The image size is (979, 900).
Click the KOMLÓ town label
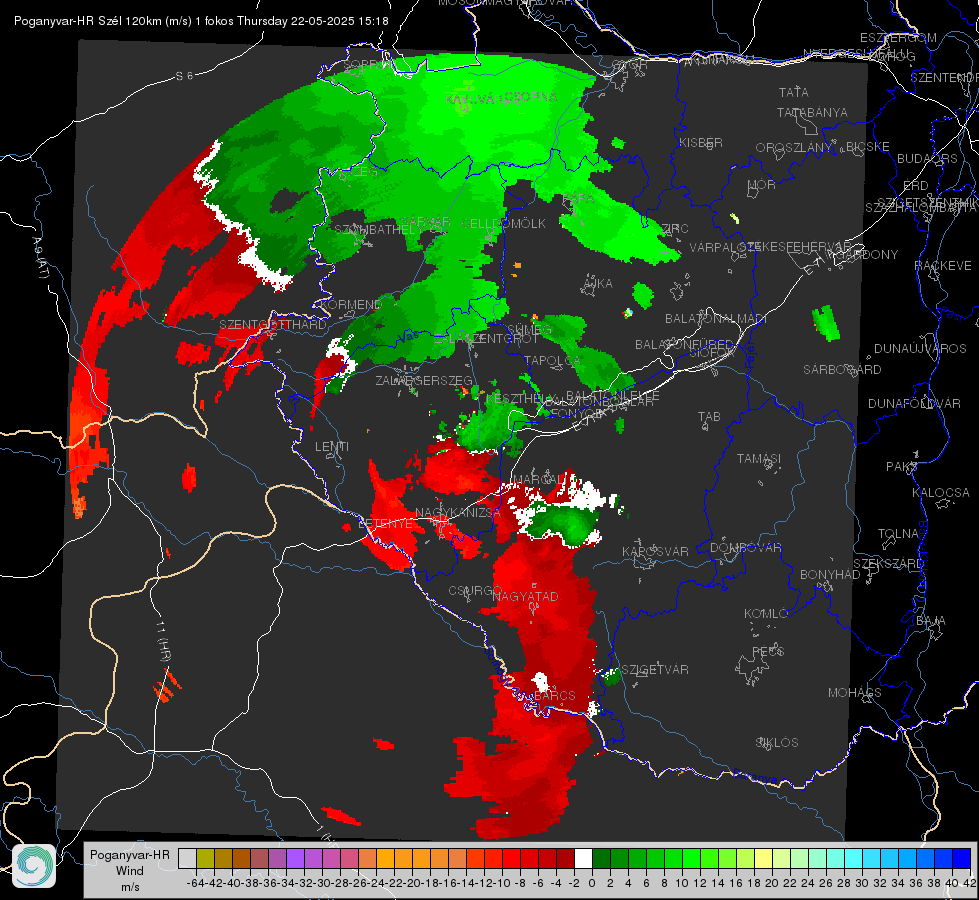pyautogui.click(x=766, y=614)
